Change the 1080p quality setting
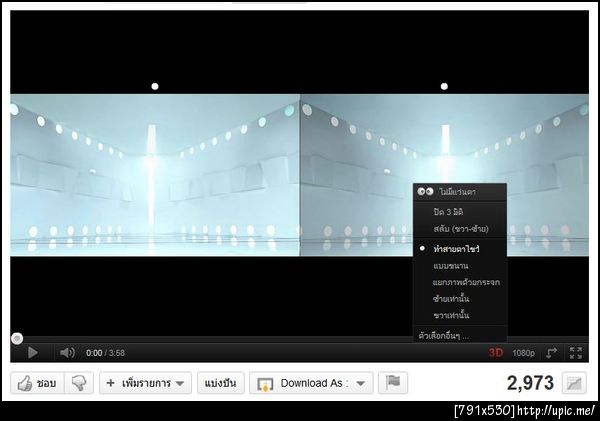 tap(523, 353)
